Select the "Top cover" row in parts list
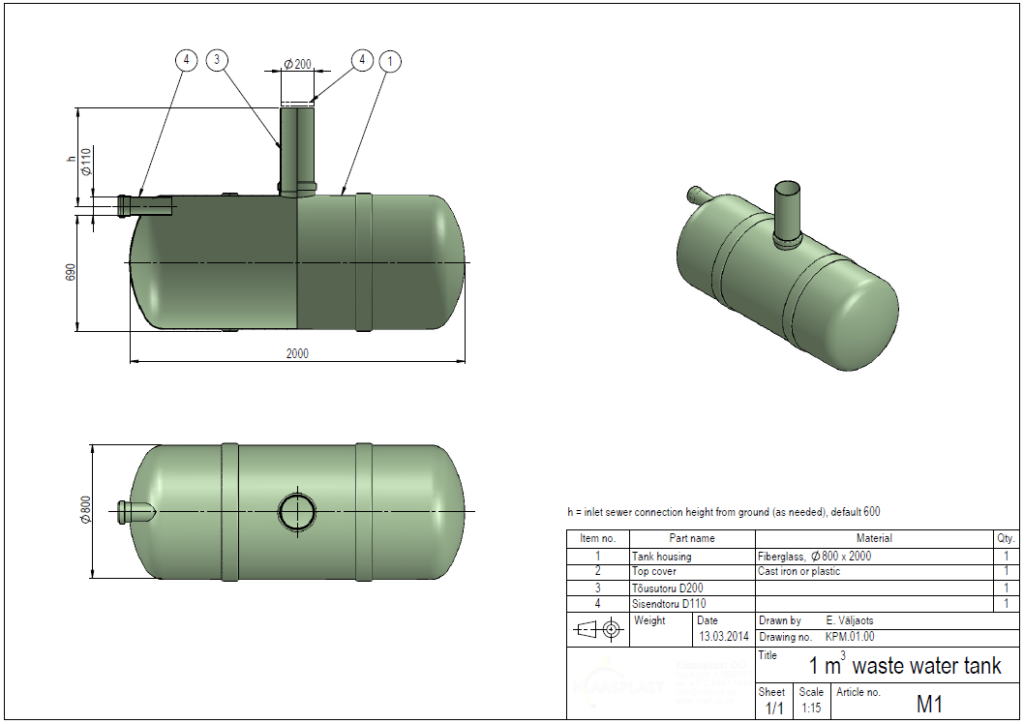The image size is (1024, 724). pos(780,572)
